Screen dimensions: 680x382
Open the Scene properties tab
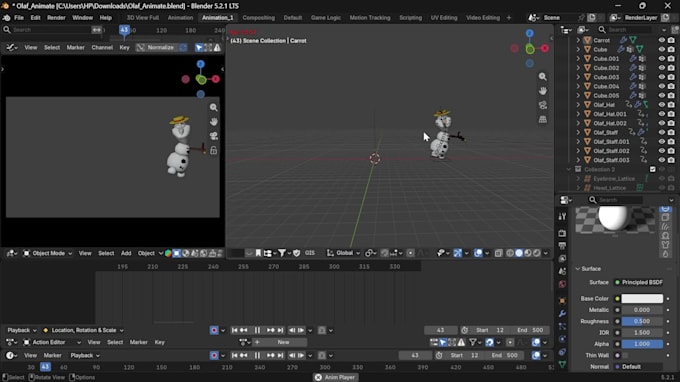562,271
